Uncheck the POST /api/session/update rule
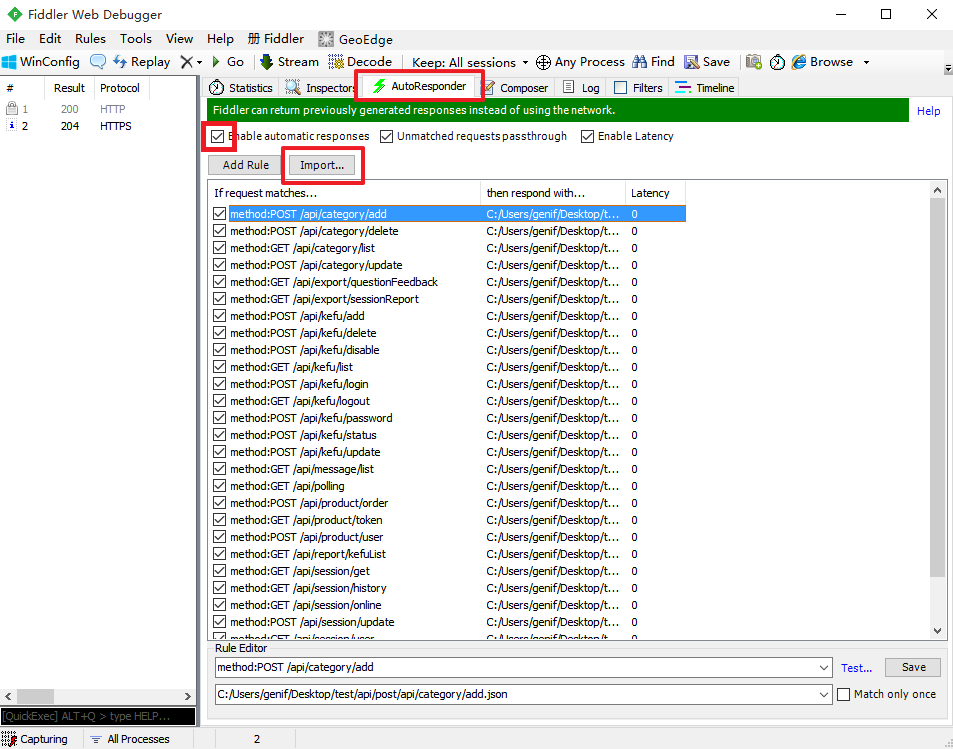Screen dimensions: 953x749 tap(219, 622)
